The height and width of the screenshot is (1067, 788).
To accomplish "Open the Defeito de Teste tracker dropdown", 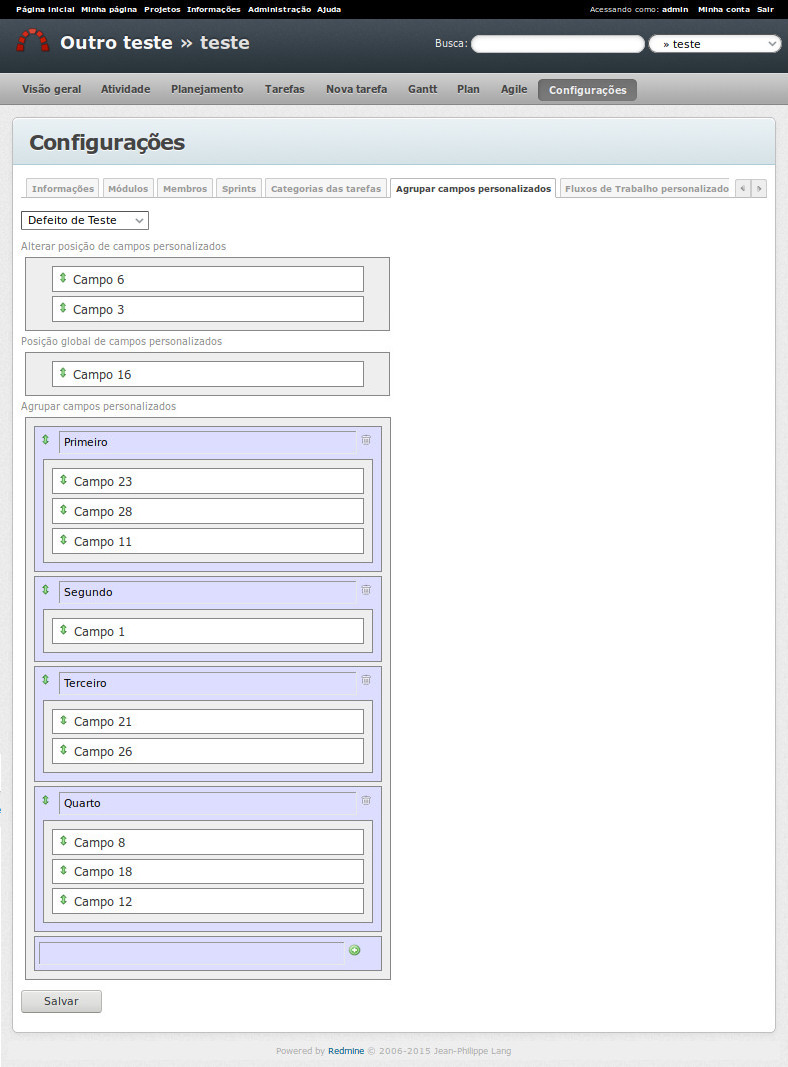I will pos(85,220).
